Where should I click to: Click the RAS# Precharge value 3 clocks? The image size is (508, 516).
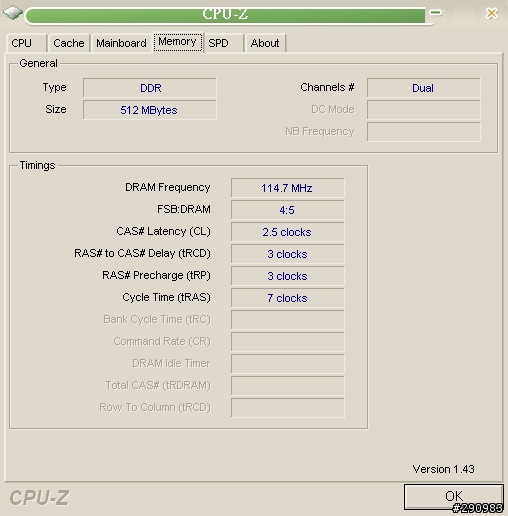coord(288,276)
